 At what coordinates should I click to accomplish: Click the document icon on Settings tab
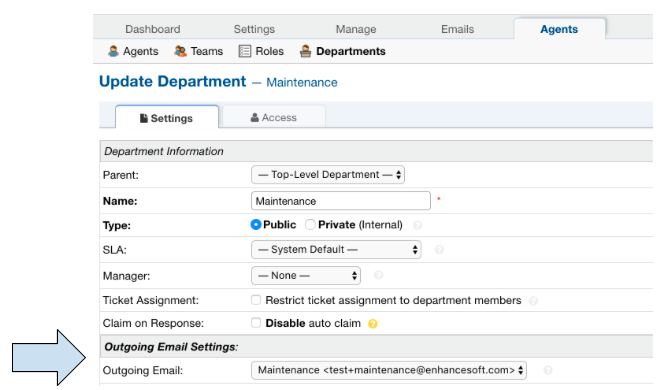pyautogui.click(x=144, y=118)
